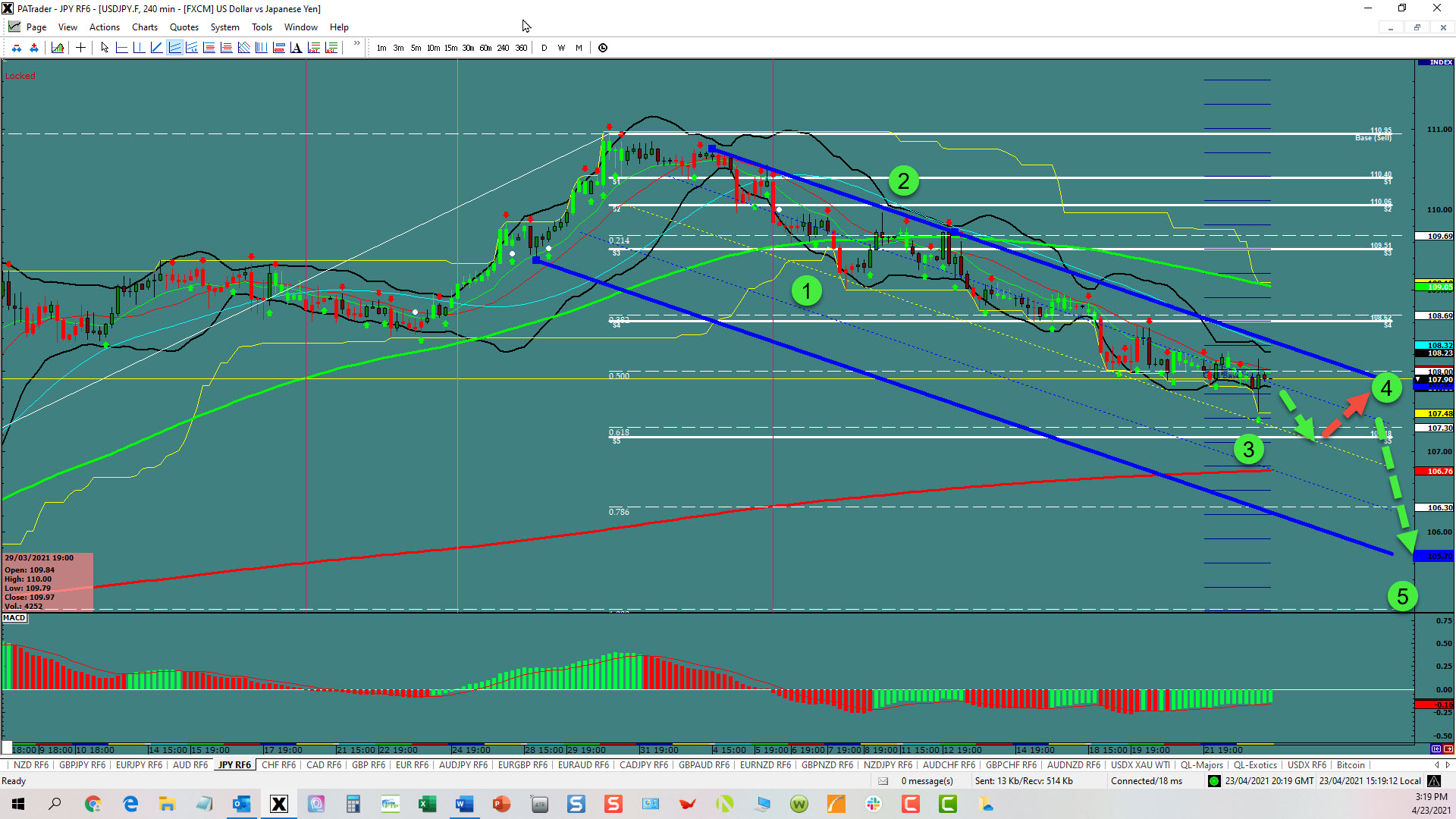Switch to the GBPAUD RF6 tab
The width and height of the screenshot is (1456, 819).
(x=704, y=765)
